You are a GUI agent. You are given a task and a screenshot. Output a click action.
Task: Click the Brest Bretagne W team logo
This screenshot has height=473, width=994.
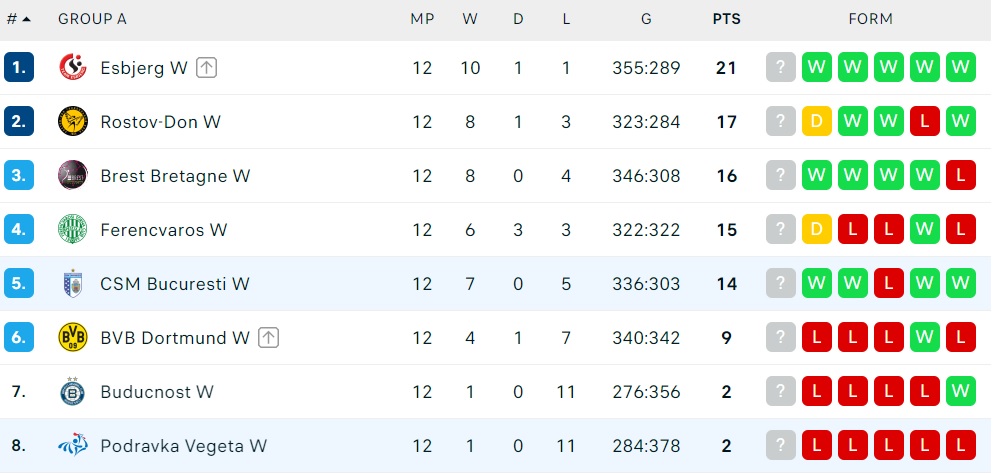(x=73, y=176)
